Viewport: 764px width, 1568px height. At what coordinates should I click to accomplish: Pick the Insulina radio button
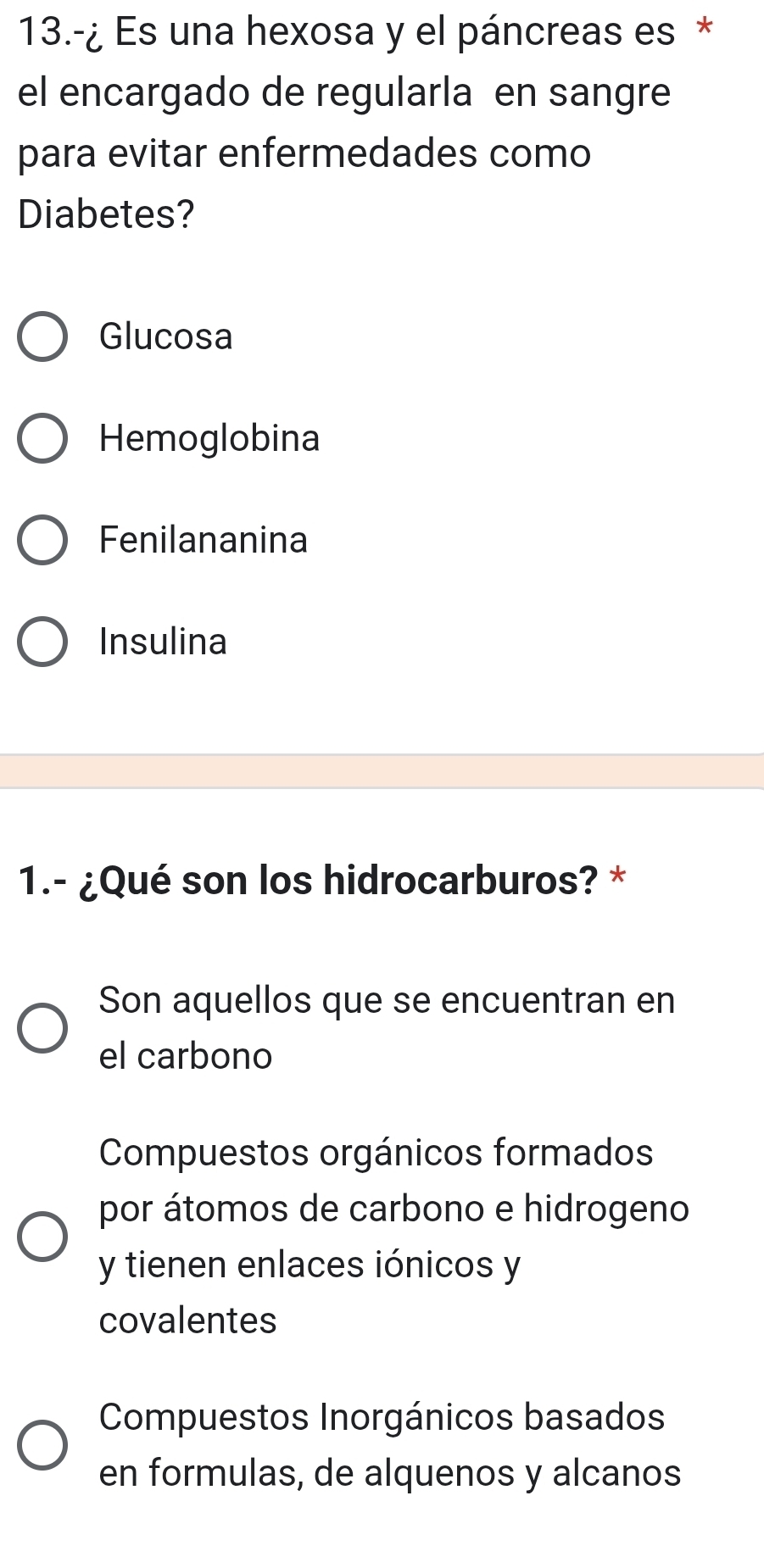pyautogui.click(x=42, y=642)
